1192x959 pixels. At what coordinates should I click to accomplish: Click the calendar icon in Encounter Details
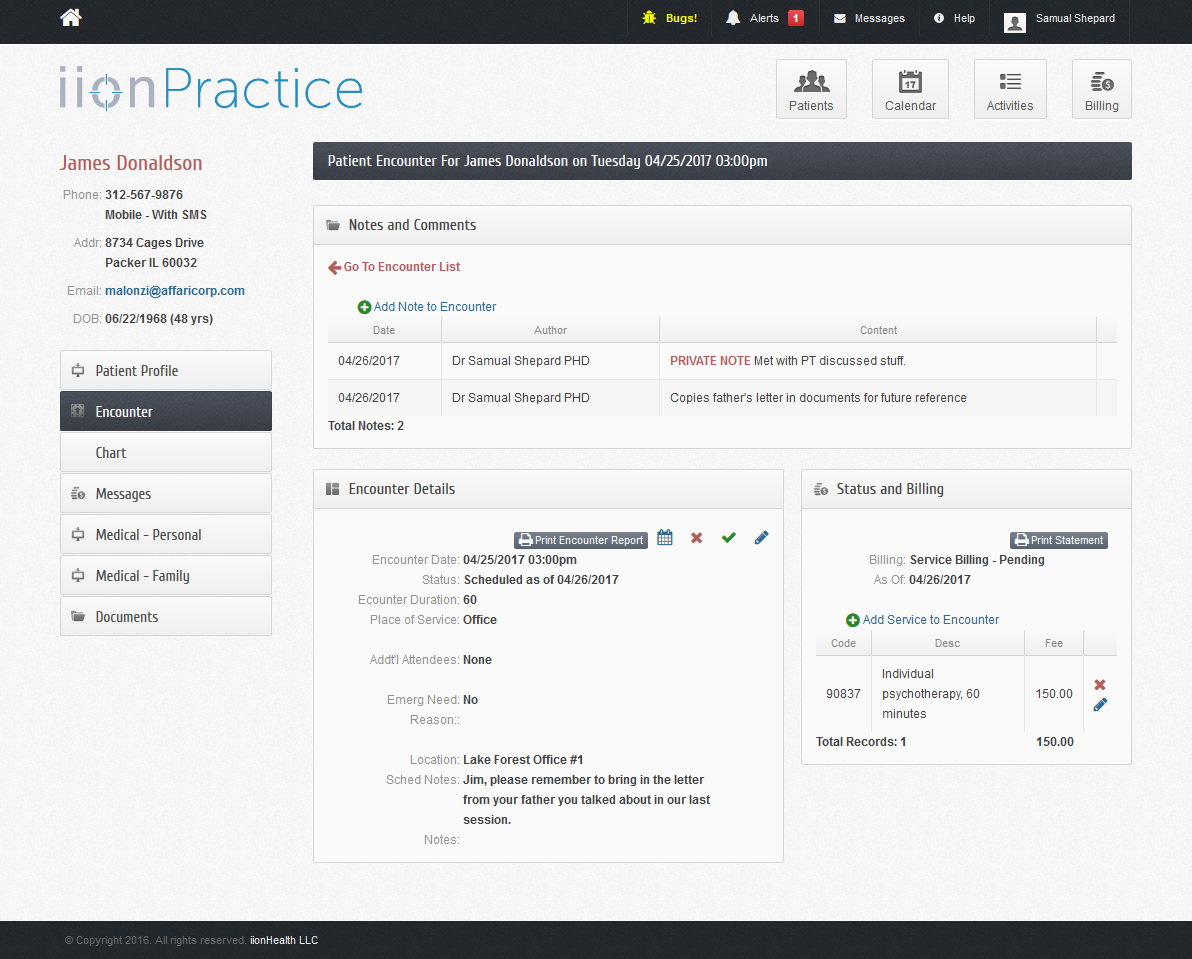(665, 538)
